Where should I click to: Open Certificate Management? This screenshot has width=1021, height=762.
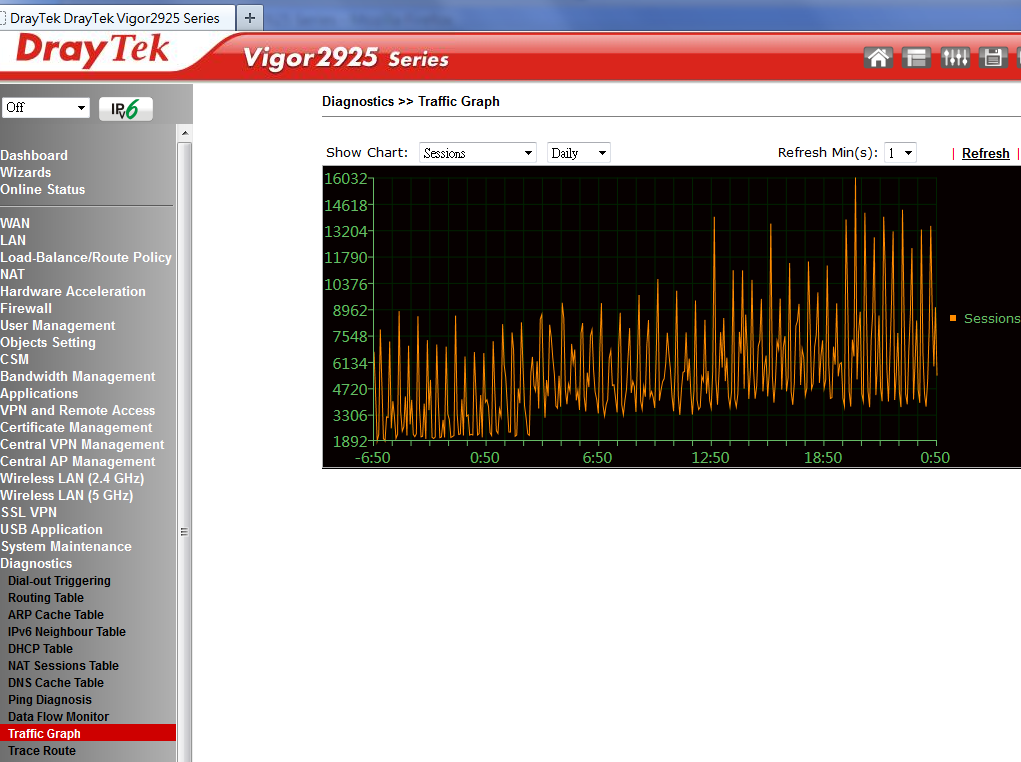point(76,427)
